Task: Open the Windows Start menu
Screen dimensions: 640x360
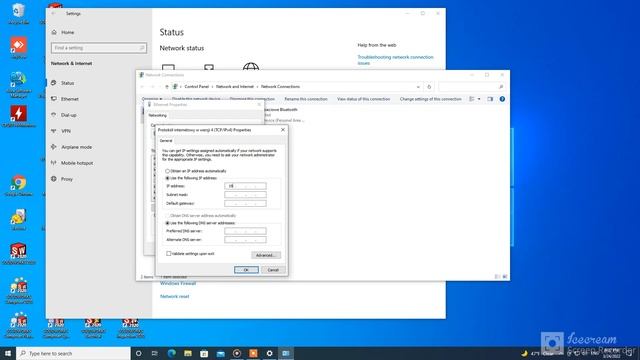Action: (x=8, y=353)
